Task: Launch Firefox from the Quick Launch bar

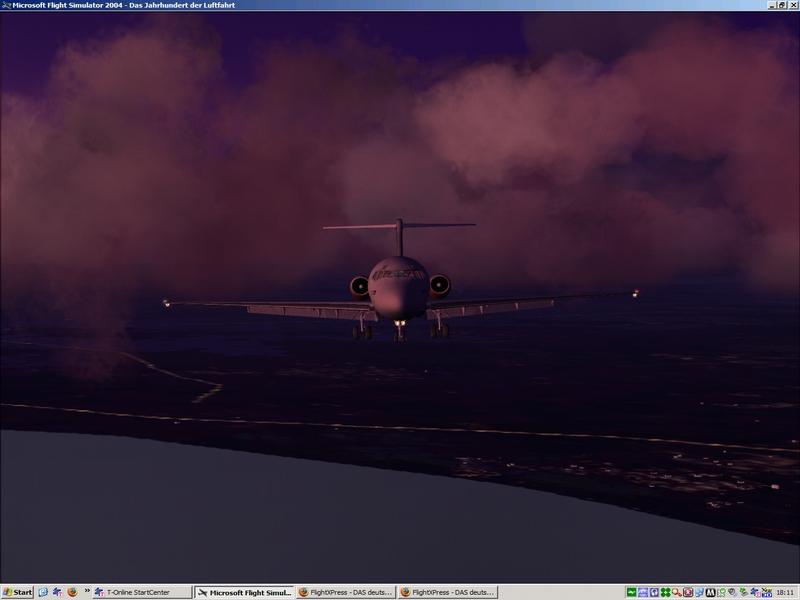Action: point(72,592)
